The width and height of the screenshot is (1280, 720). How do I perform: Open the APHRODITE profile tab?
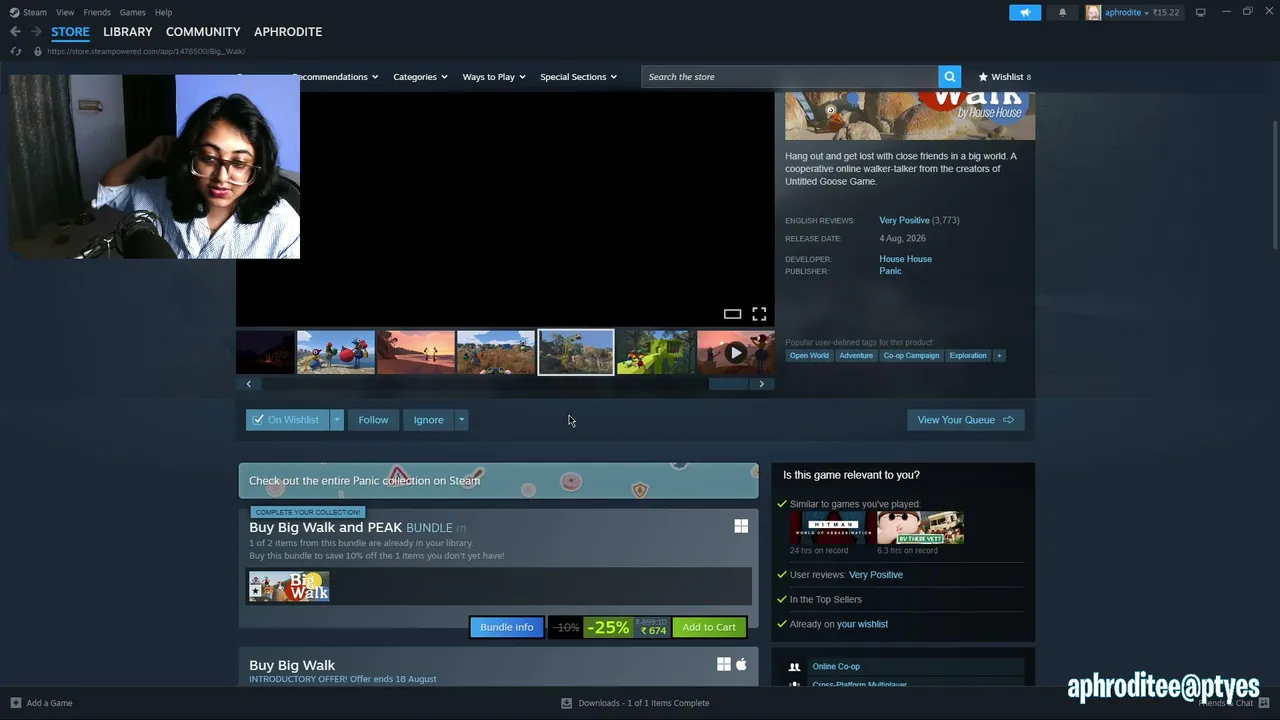(x=288, y=32)
